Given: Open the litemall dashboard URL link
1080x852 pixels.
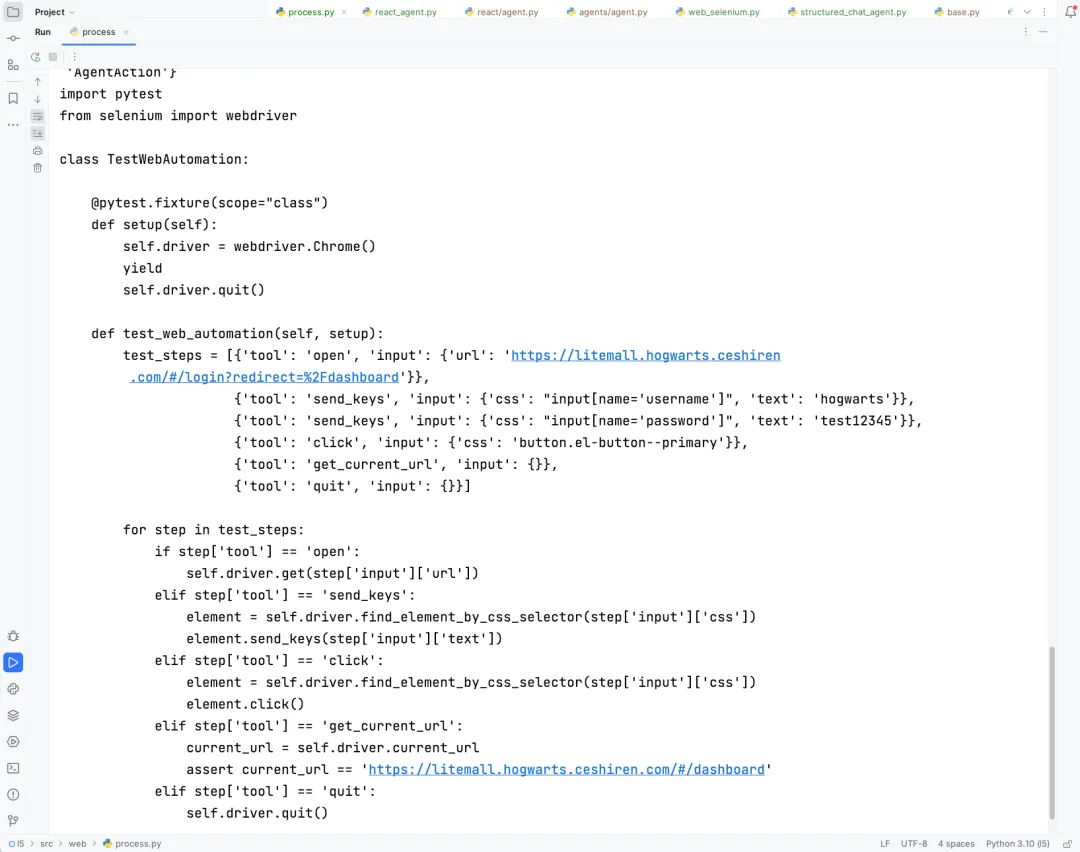Looking at the screenshot, I should [566, 770].
